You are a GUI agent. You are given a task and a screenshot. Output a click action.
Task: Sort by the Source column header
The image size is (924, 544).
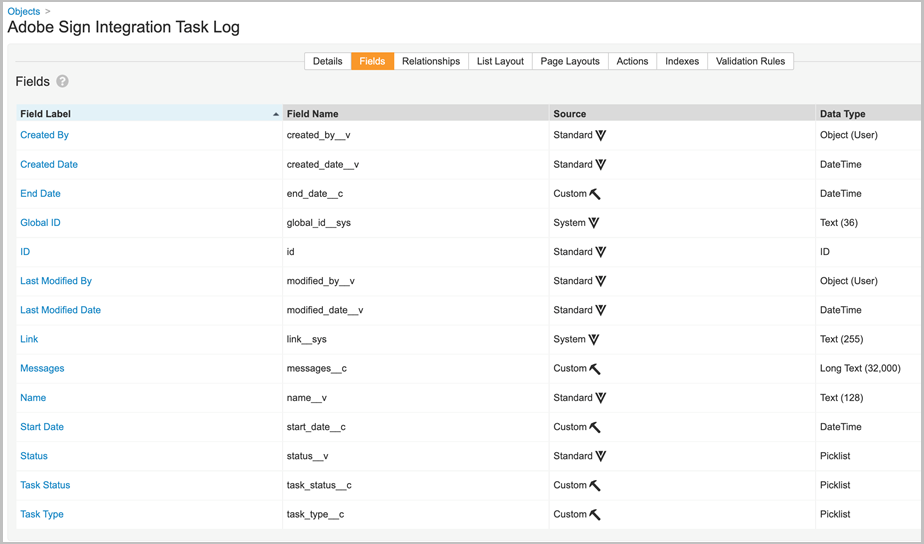[570, 114]
